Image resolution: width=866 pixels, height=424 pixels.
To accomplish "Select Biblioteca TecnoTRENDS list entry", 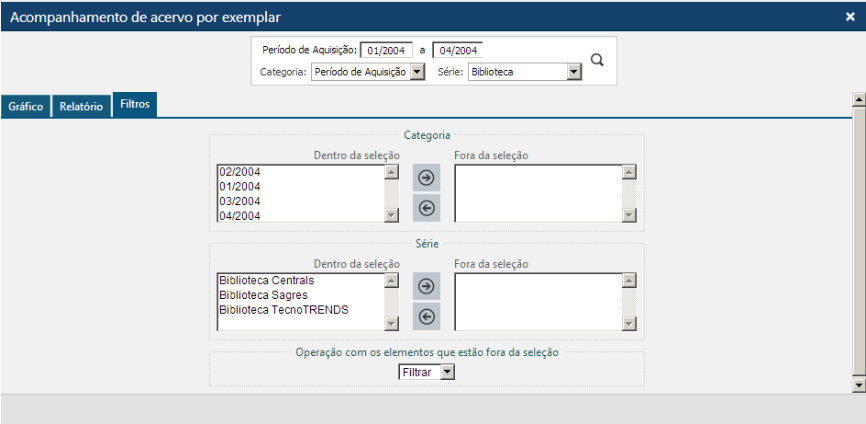I will 283,310.
